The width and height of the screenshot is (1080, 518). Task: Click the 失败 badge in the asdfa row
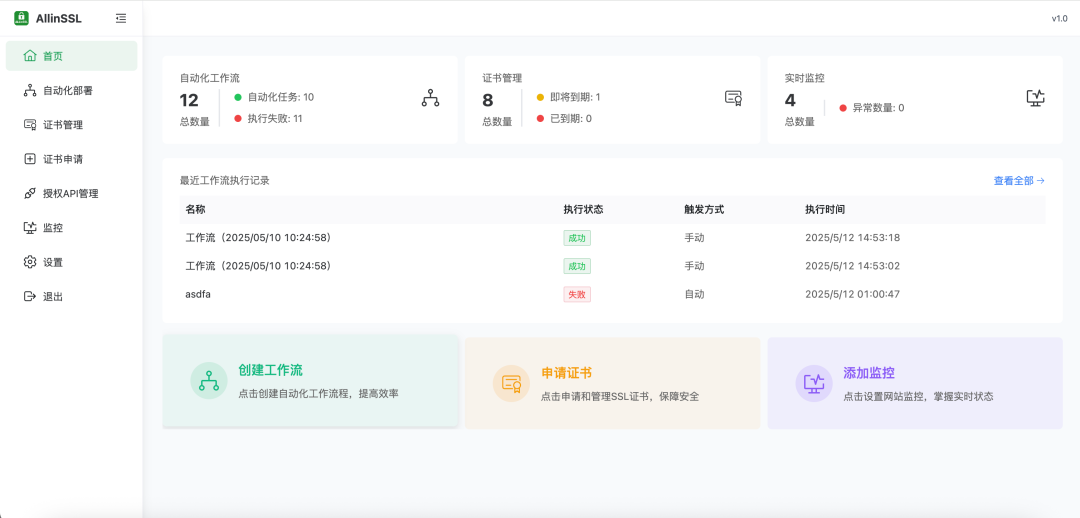pos(577,294)
